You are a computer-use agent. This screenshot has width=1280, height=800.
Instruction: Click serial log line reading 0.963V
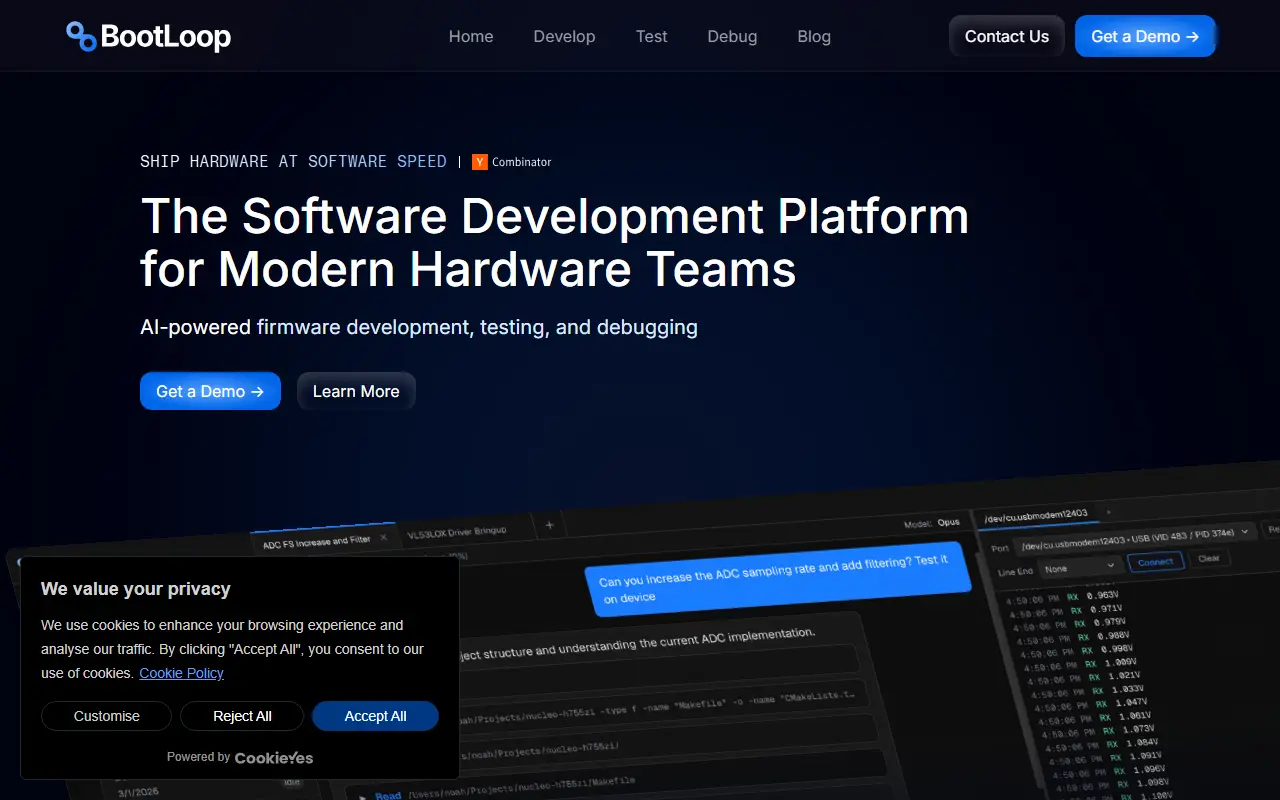(x=1060, y=596)
